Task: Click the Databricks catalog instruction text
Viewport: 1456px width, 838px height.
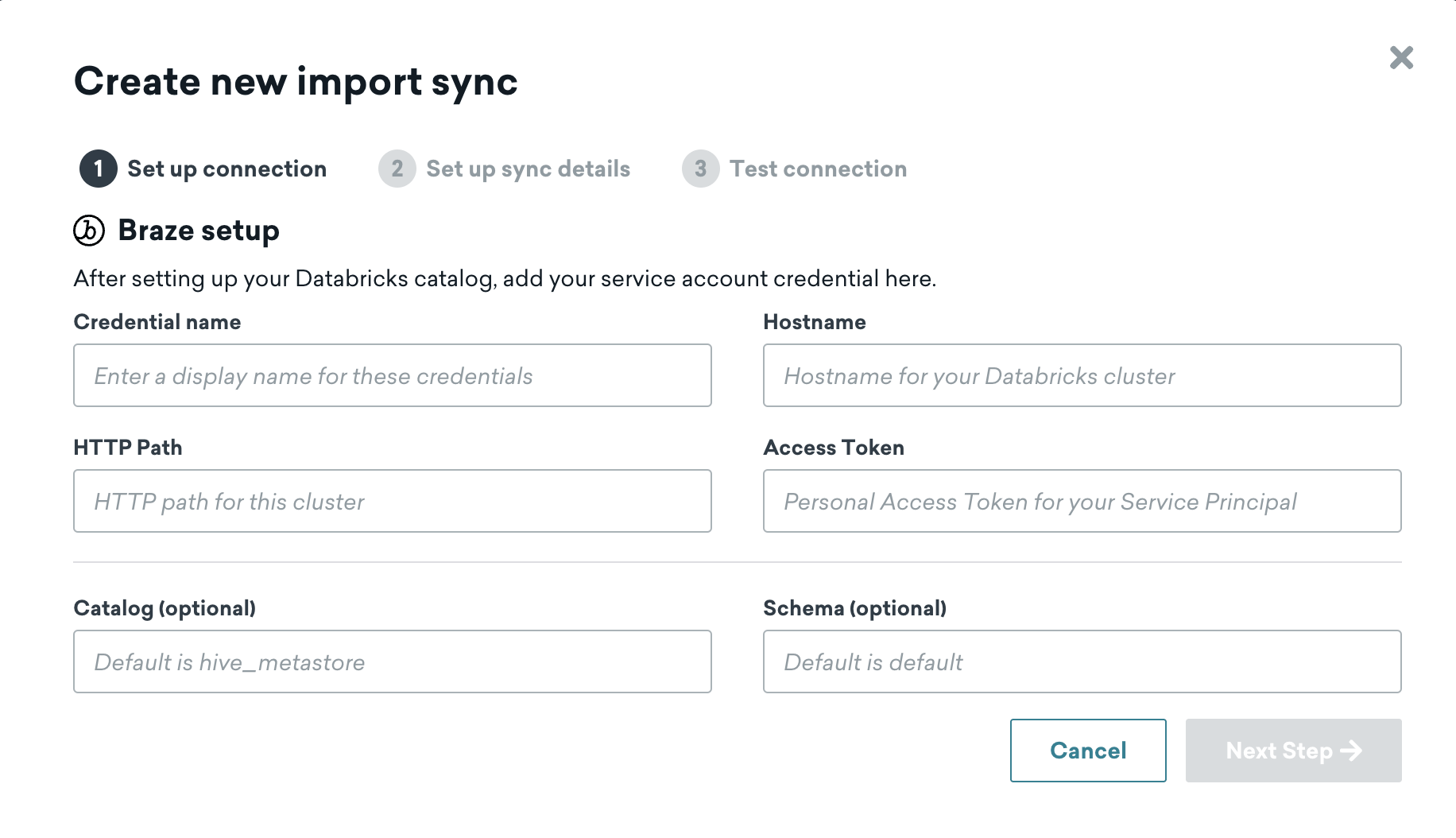Action: pos(505,278)
